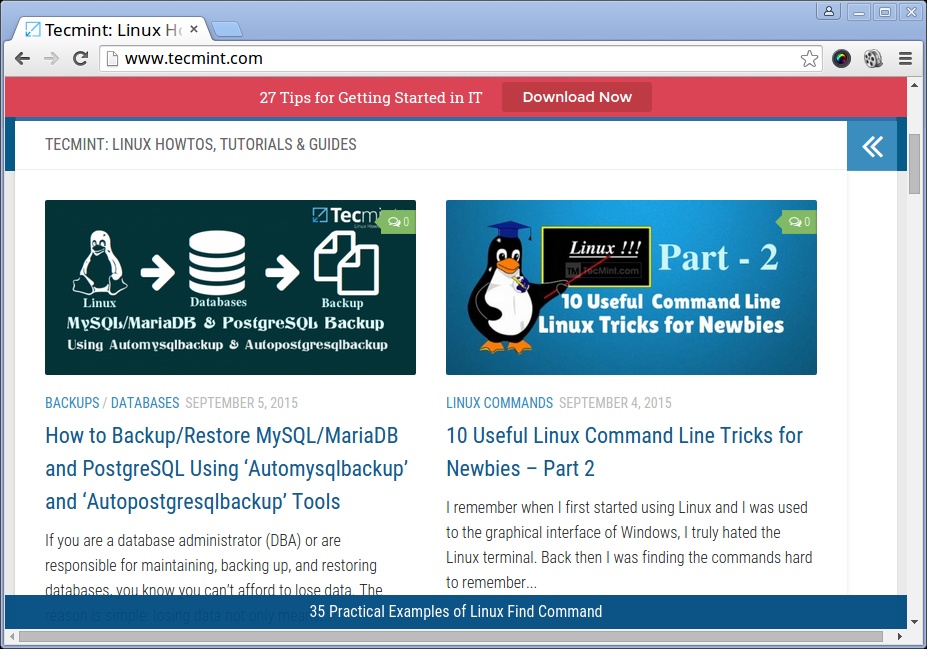Image resolution: width=927 pixels, height=649 pixels.
Task: Click the SEPTEMBER 4, 2015 date
Action: tap(615, 403)
